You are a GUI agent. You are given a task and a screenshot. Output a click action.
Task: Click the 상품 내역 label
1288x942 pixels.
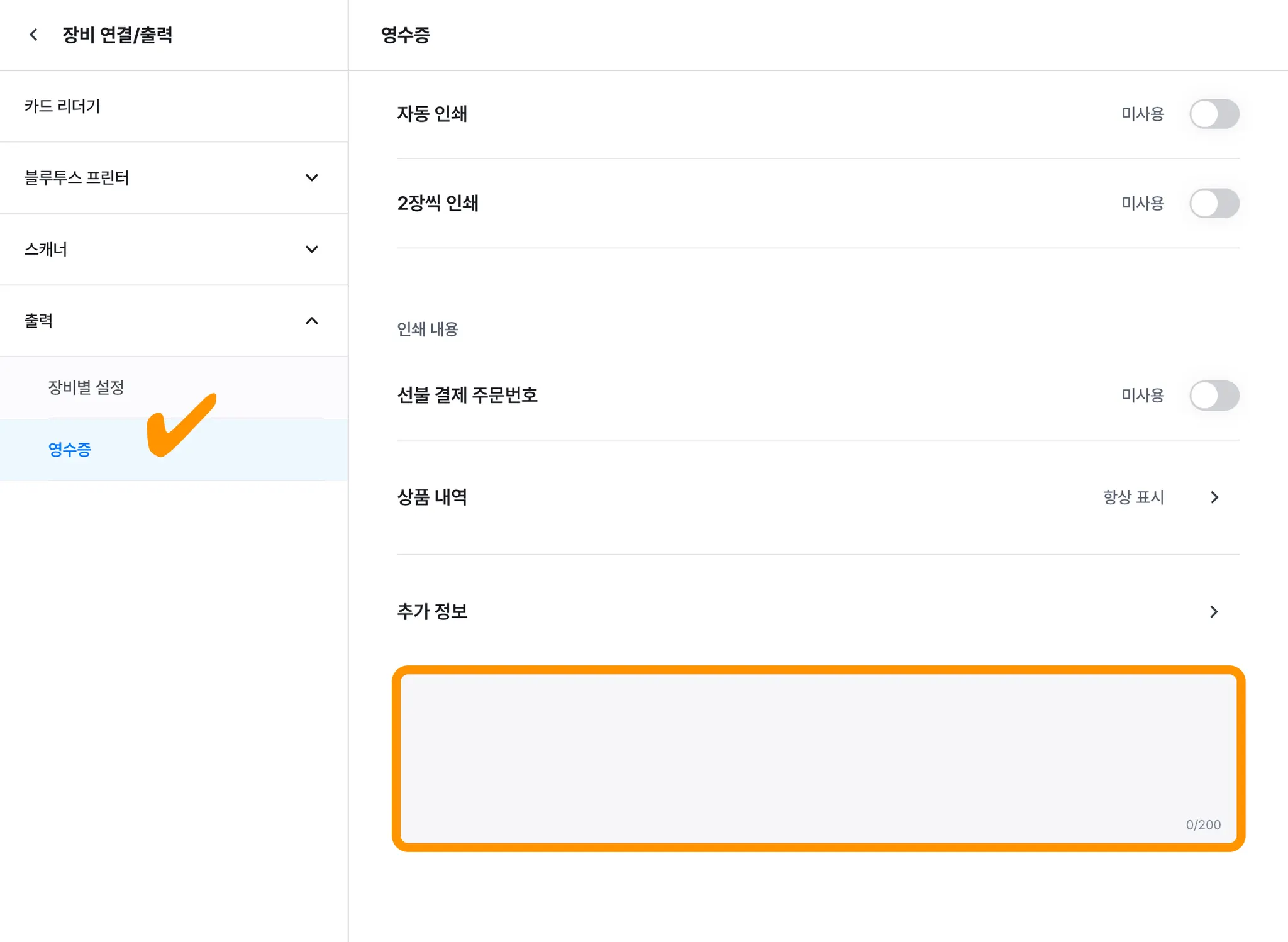click(x=432, y=497)
